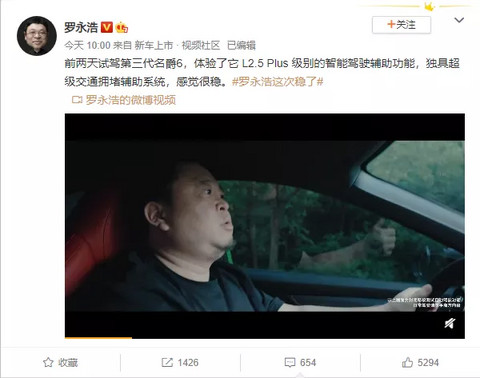Click the repost share icon showing 1426

pos(167,362)
